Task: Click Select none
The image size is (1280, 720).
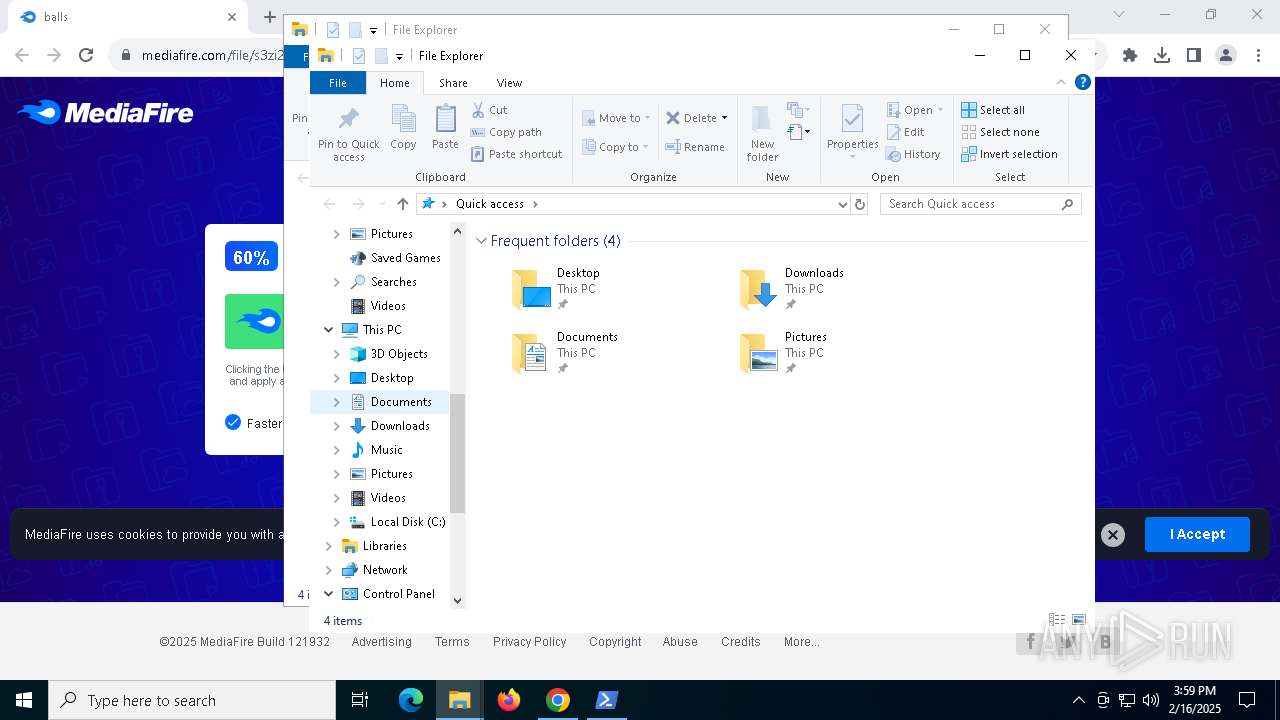Action: [x=1000, y=132]
